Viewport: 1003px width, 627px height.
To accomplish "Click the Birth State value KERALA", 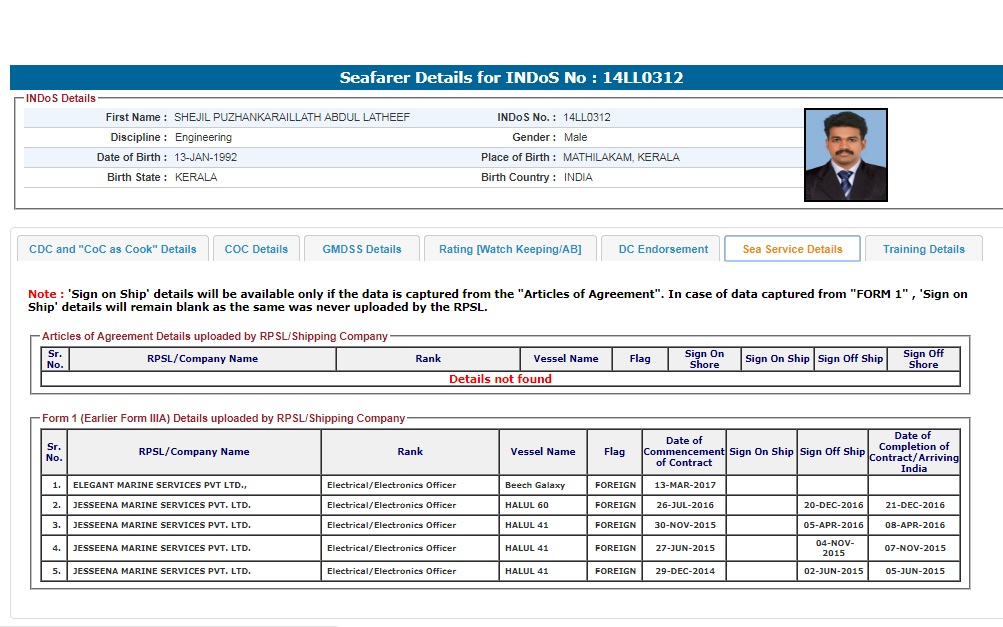I will [196, 177].
